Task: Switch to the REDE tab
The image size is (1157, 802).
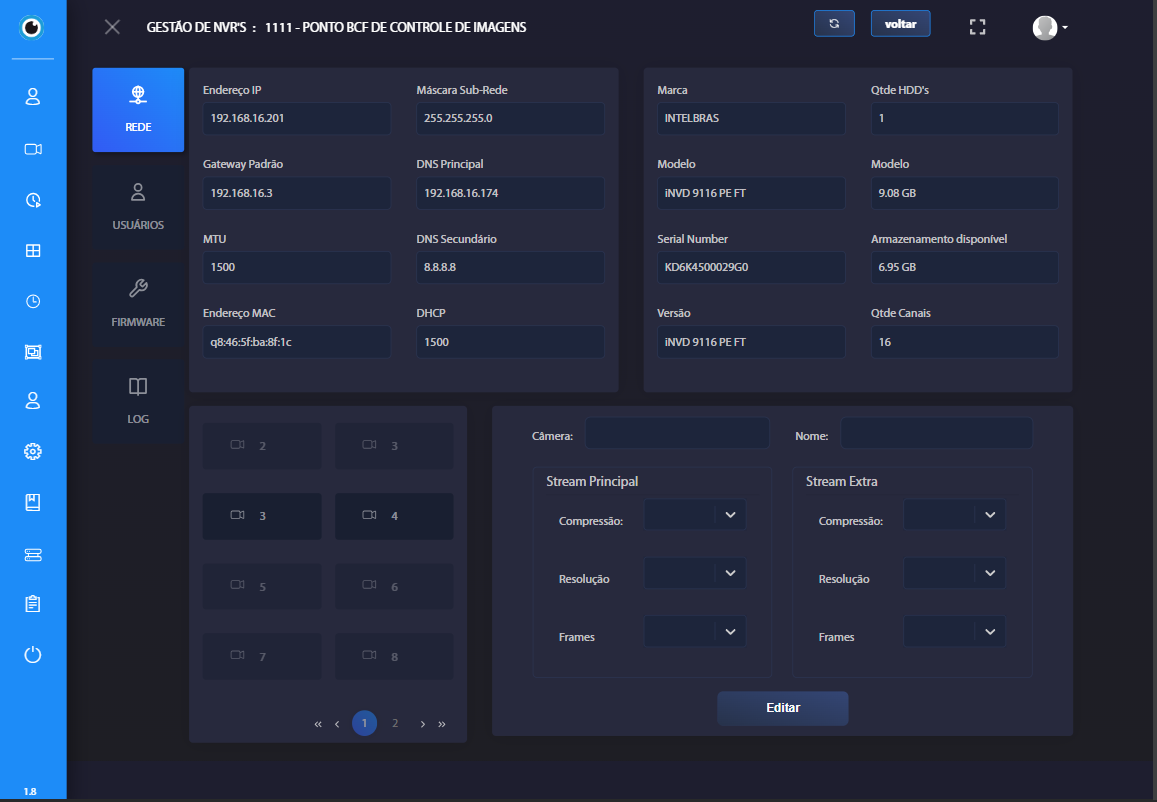Action: coord(138,110)
